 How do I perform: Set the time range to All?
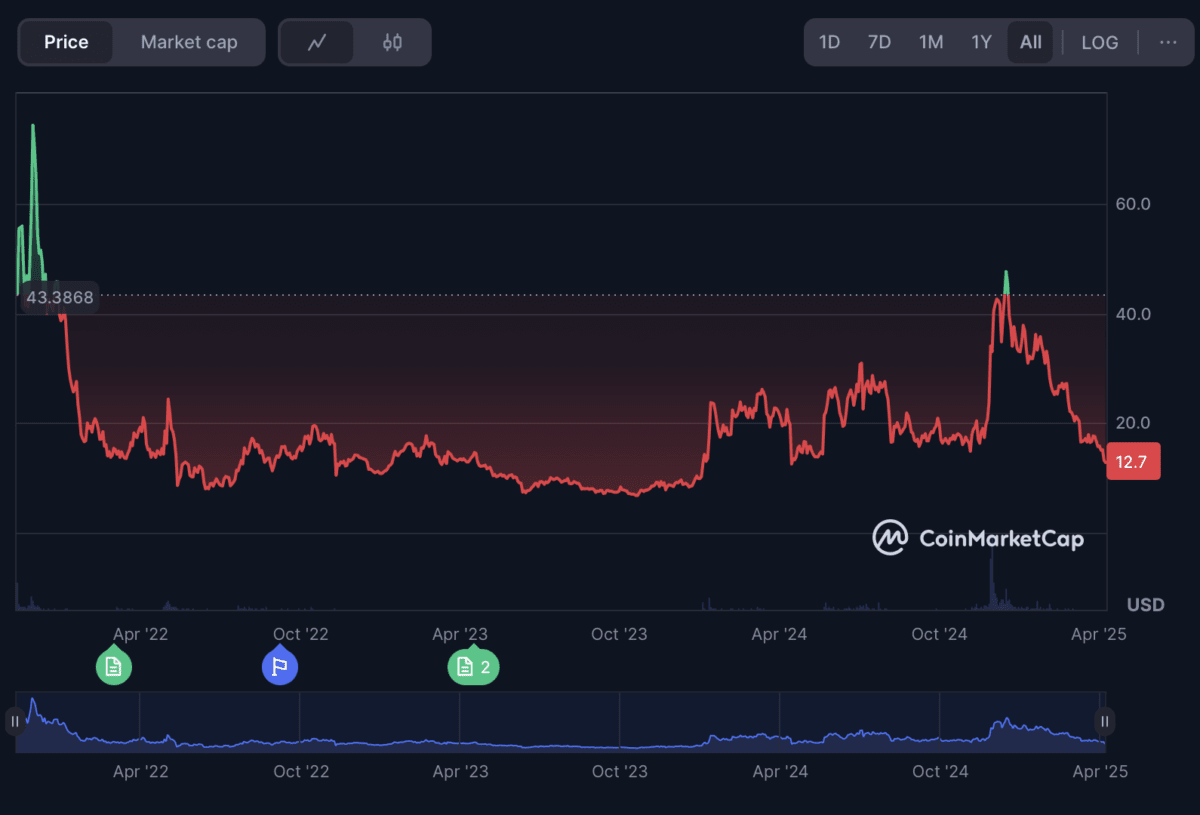1030,42
